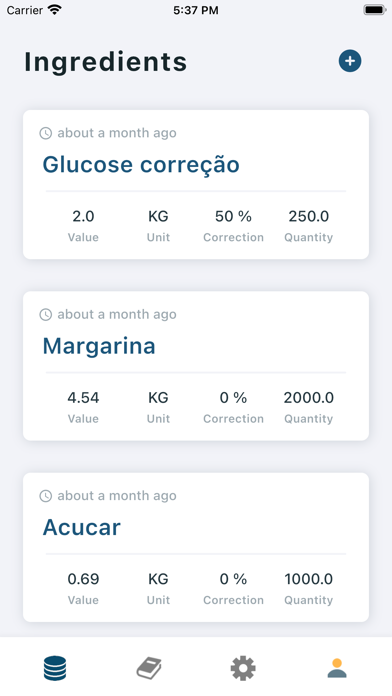Click the Wi-Fi status icon
This screenshot has width=392, height=696.
point(55,10)
